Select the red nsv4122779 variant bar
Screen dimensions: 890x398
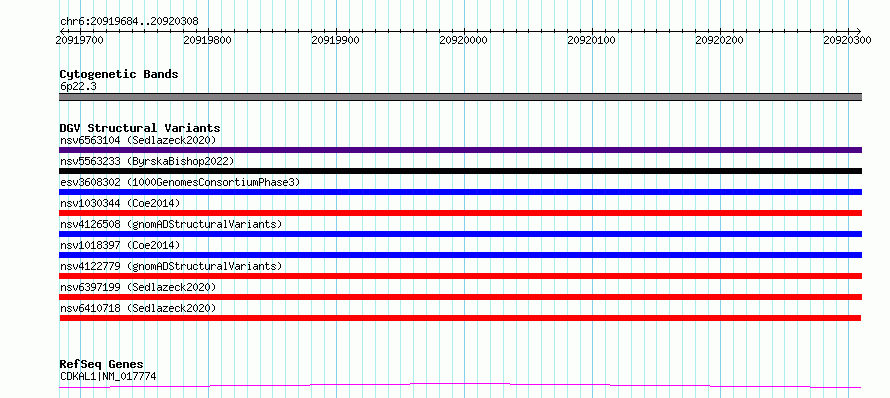point(460,276)
